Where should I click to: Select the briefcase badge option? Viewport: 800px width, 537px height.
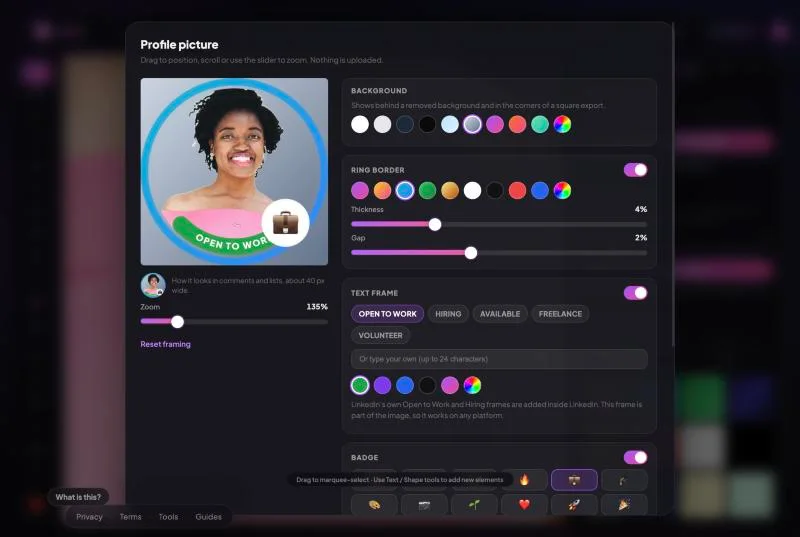tap(574, 480)
